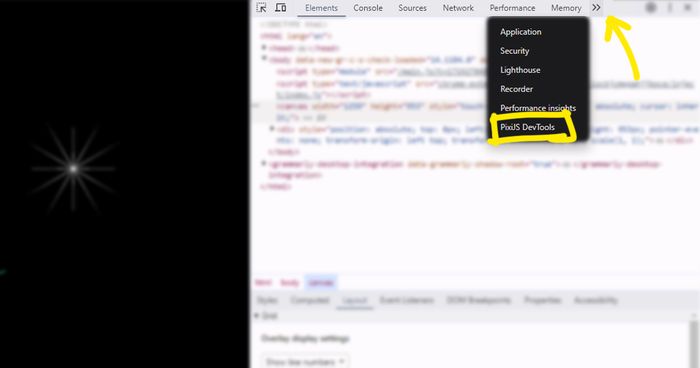
Task: Expand the div node below canvas
Action: (x=272, y=129)
